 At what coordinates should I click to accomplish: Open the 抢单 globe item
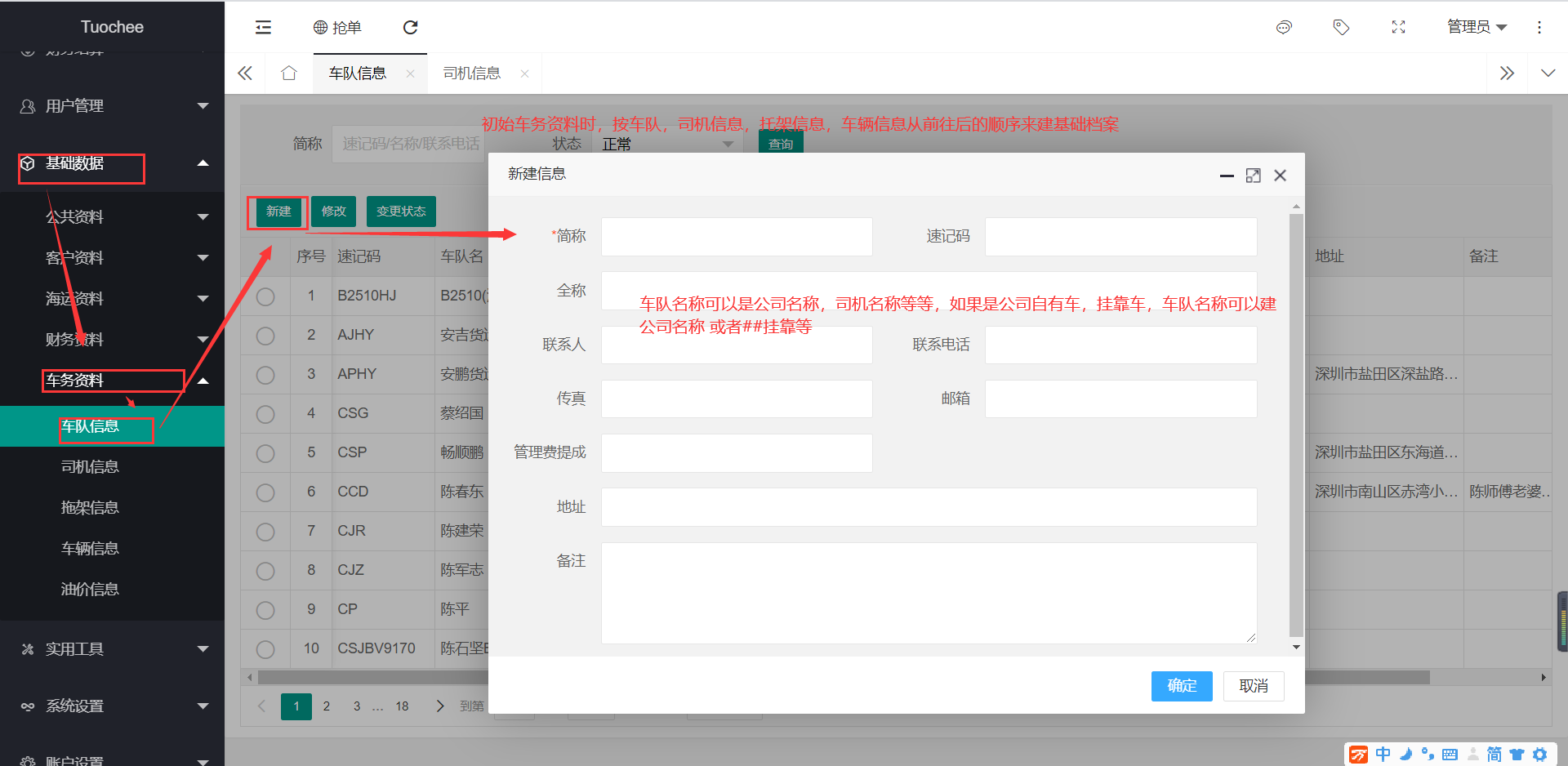coord(337,28)
